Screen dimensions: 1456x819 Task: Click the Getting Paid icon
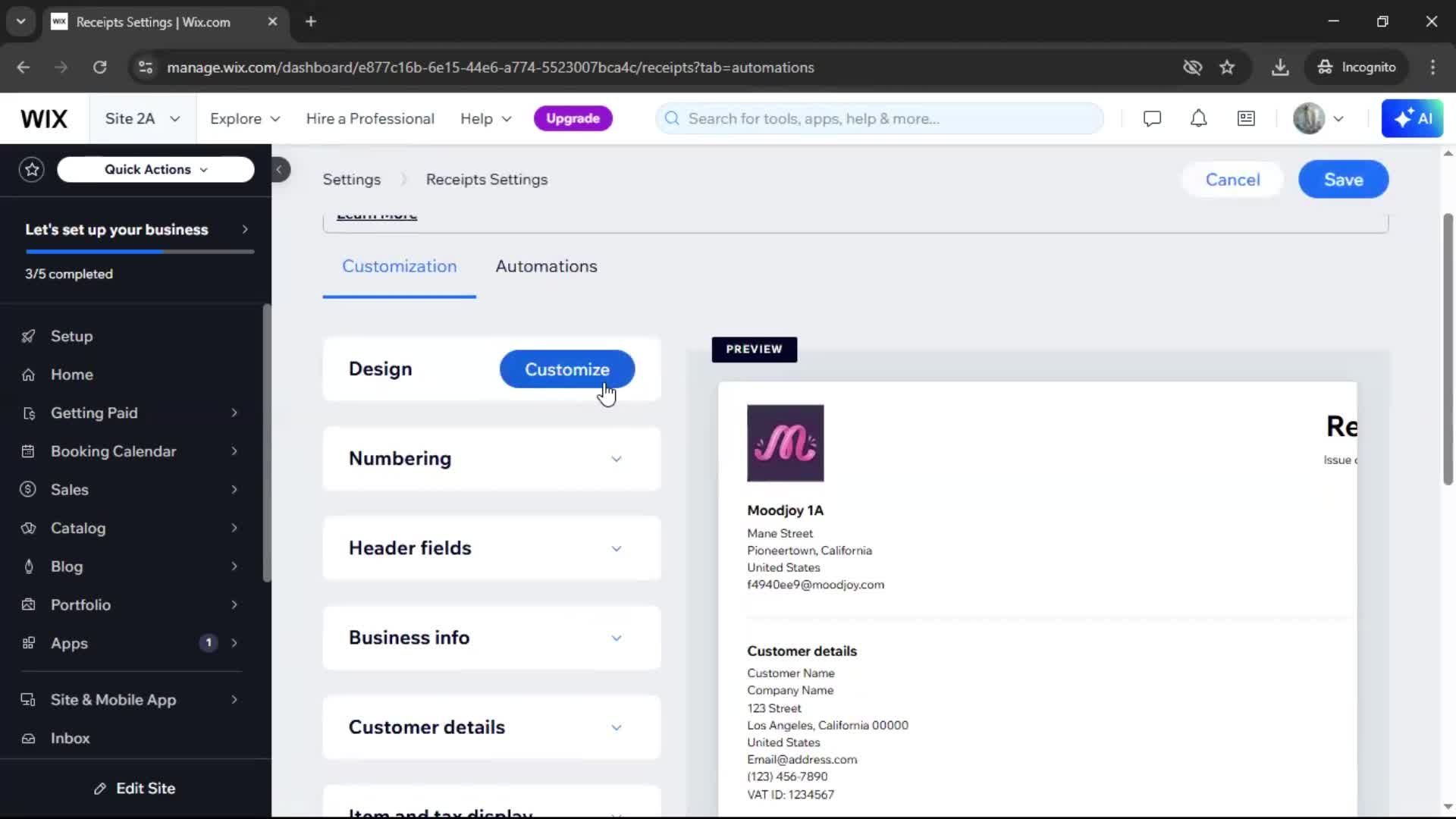coord(28,413)
